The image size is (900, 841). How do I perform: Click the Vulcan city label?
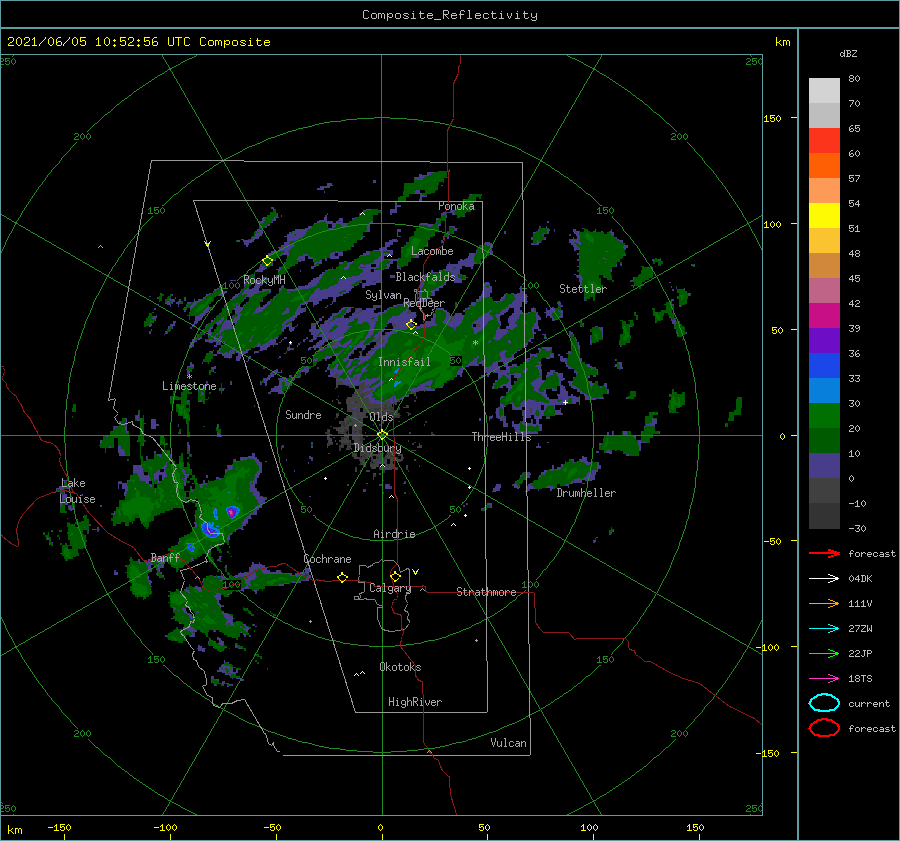(x=508, y=743)
